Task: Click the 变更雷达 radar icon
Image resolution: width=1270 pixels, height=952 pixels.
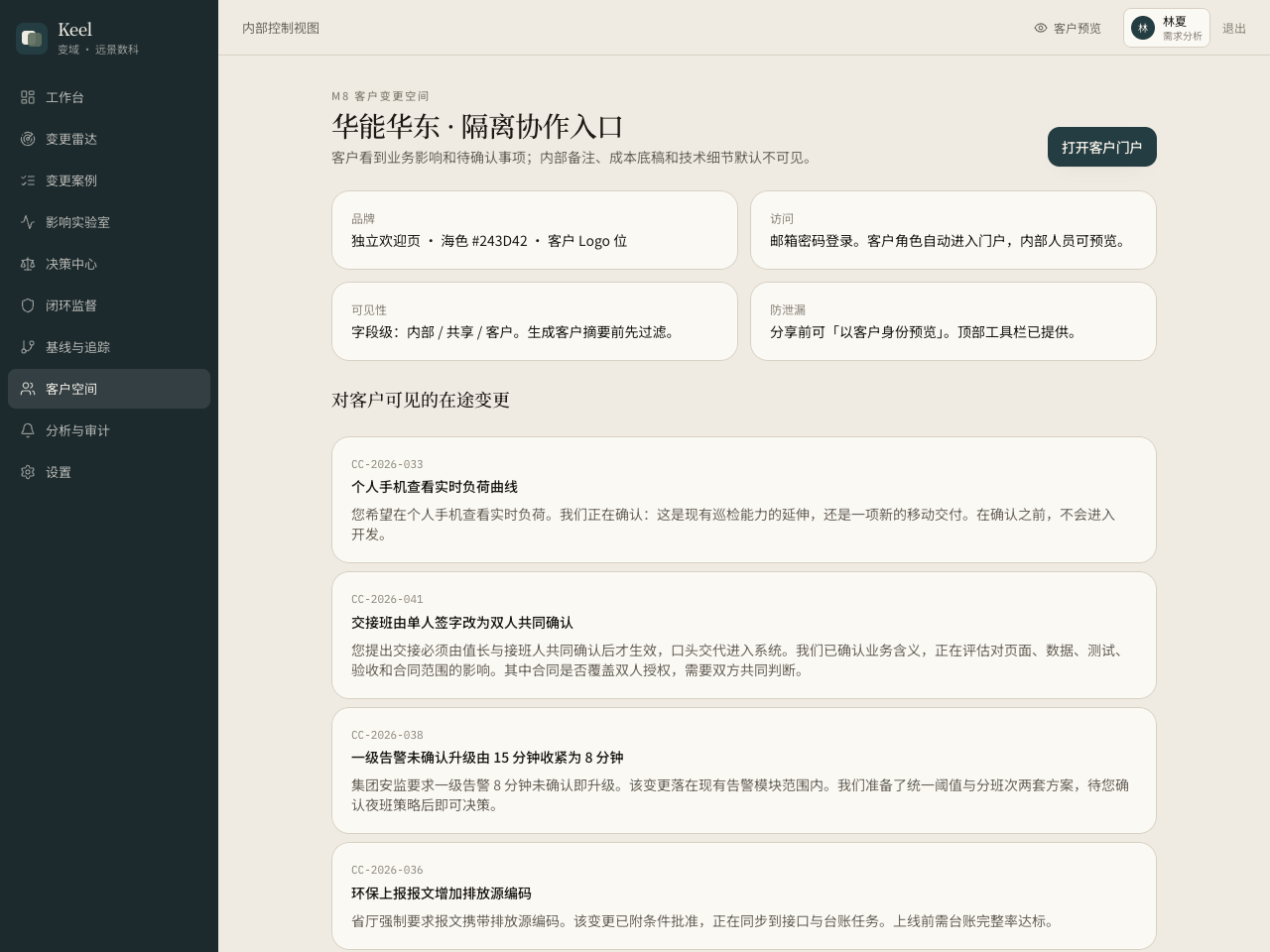Action: point(28,139)
